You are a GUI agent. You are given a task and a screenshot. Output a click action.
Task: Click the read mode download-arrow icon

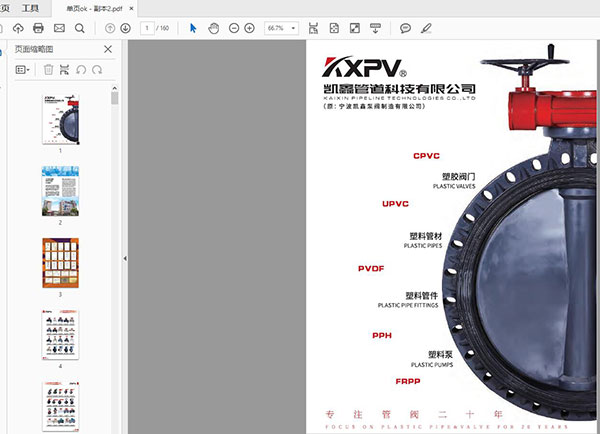coord(375,28)
